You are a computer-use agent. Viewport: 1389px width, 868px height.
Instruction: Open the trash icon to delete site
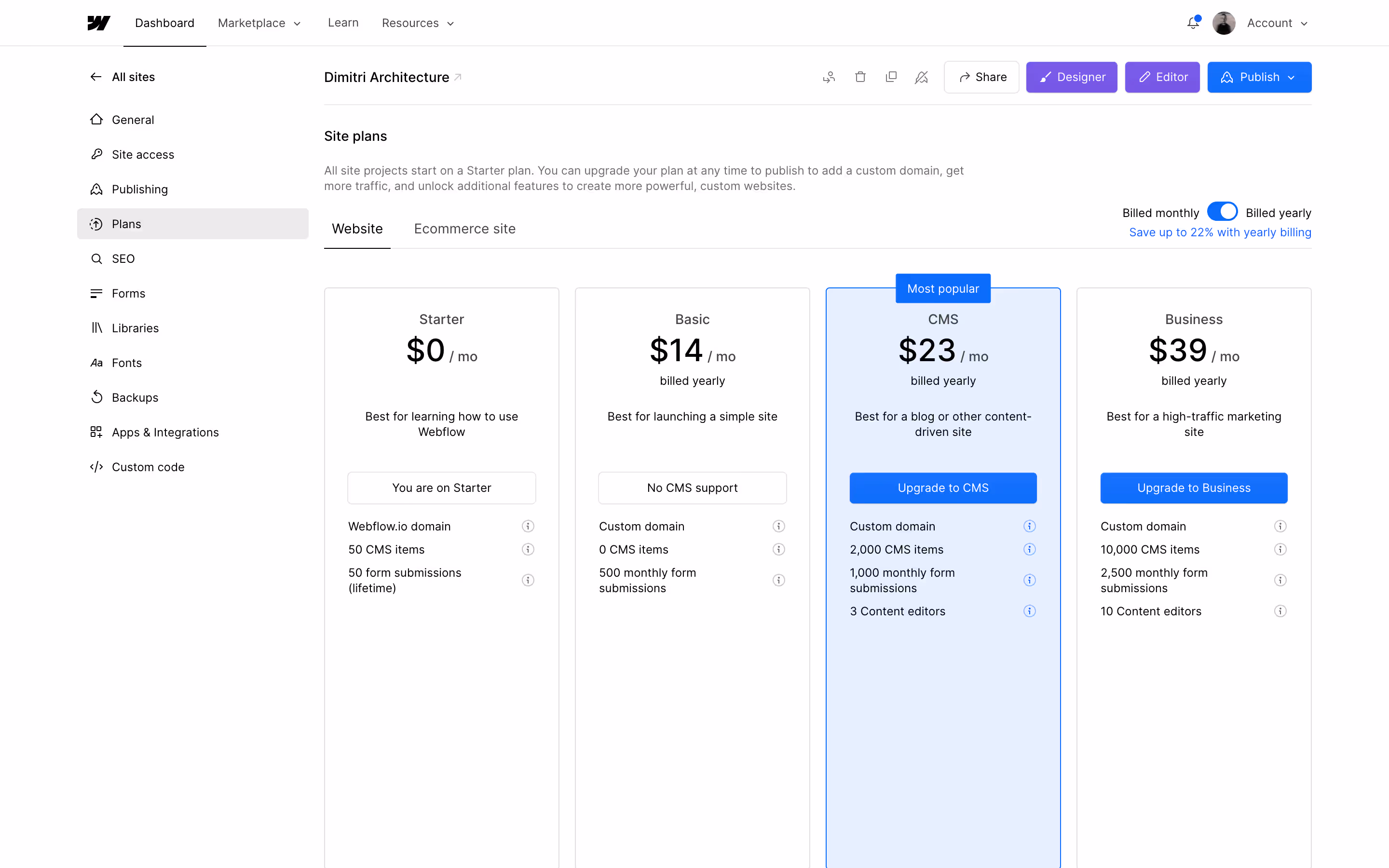pyautogui.click(x=860, y=76)
